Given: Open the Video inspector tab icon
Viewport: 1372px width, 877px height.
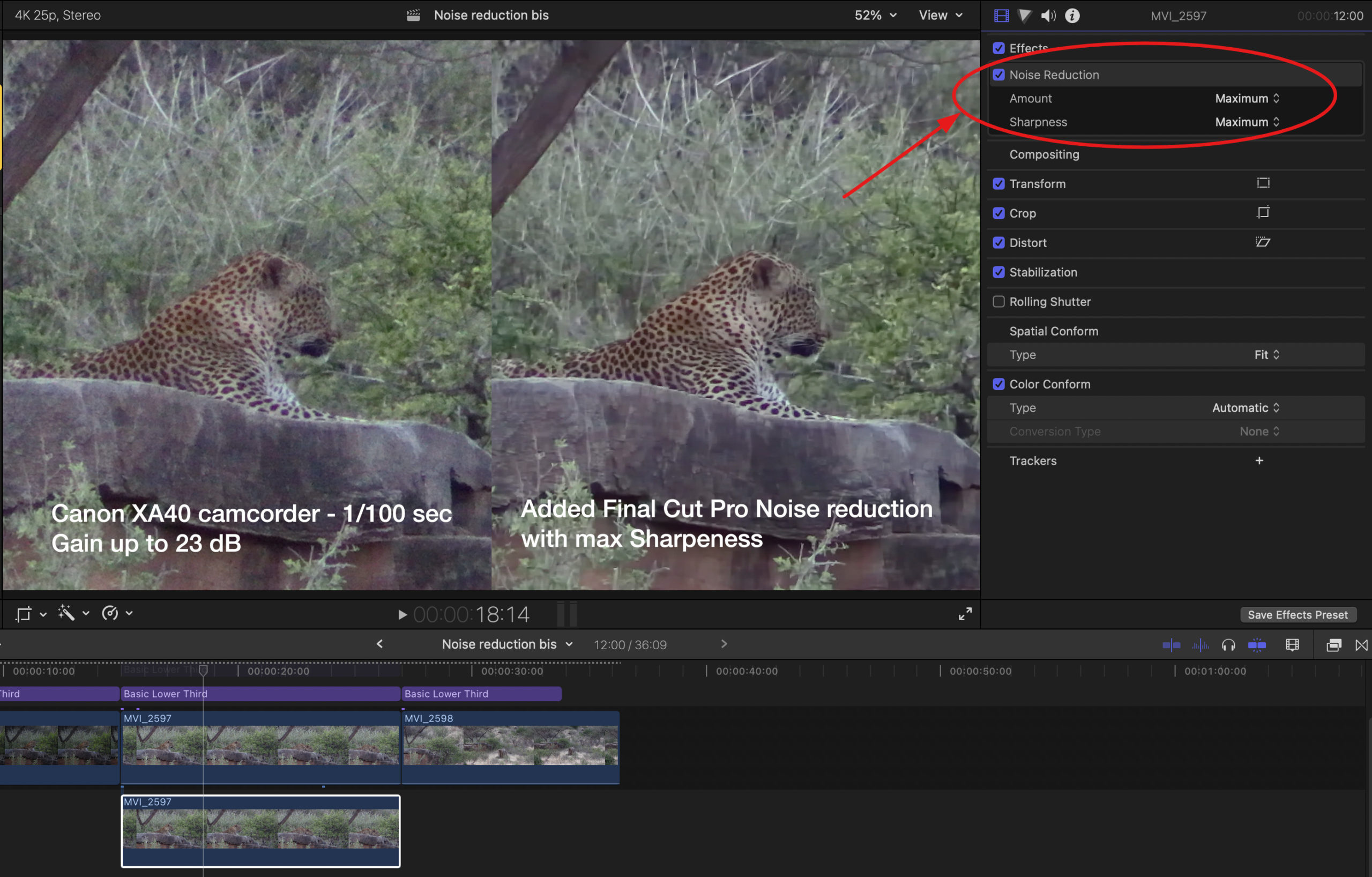Looking at the screenshot, I should [1001, 16].
